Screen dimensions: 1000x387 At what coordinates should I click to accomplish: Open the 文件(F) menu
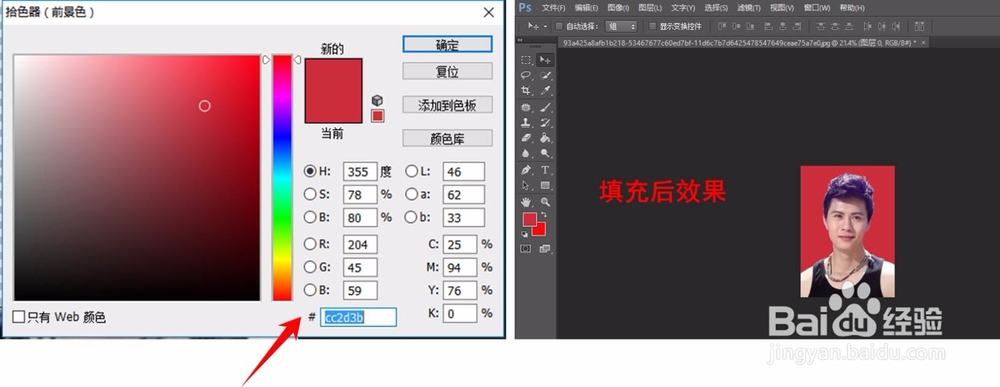click(x=554, y=8)
